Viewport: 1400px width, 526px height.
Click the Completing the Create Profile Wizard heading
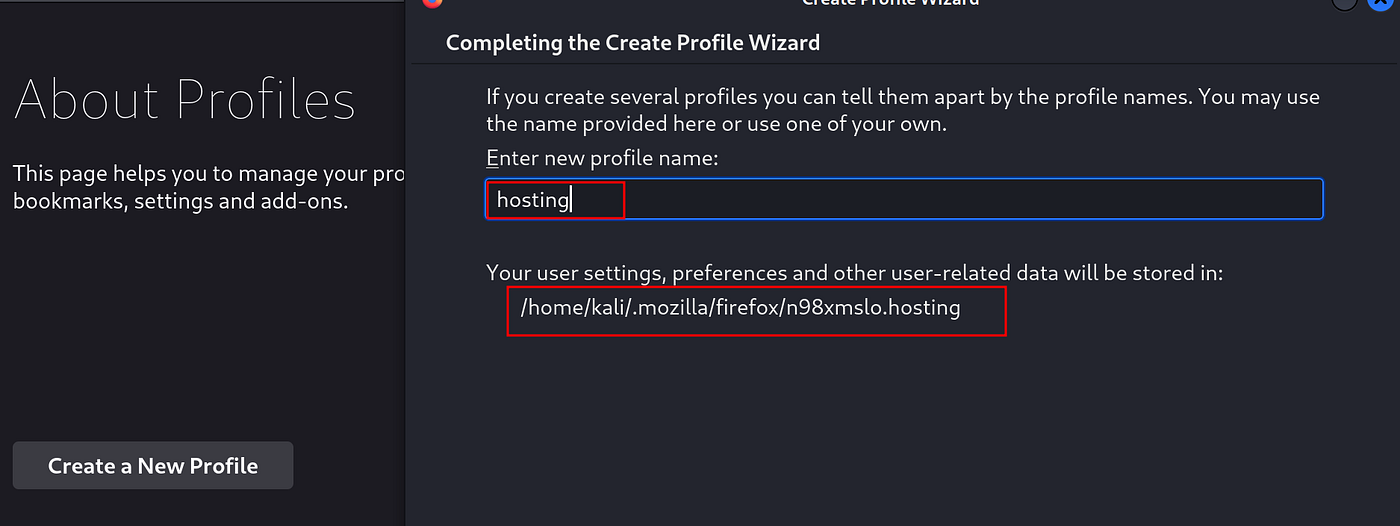point(633,43)
